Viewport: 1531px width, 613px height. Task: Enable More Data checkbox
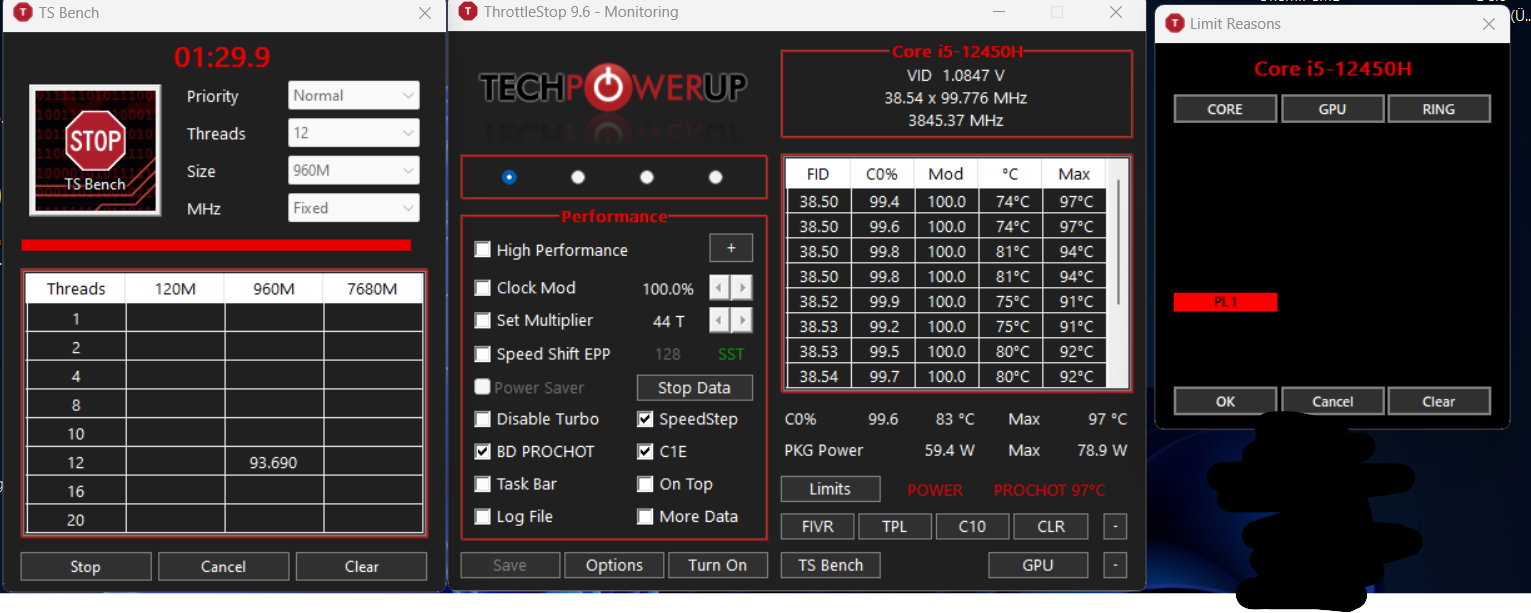(x=645, y=517)
